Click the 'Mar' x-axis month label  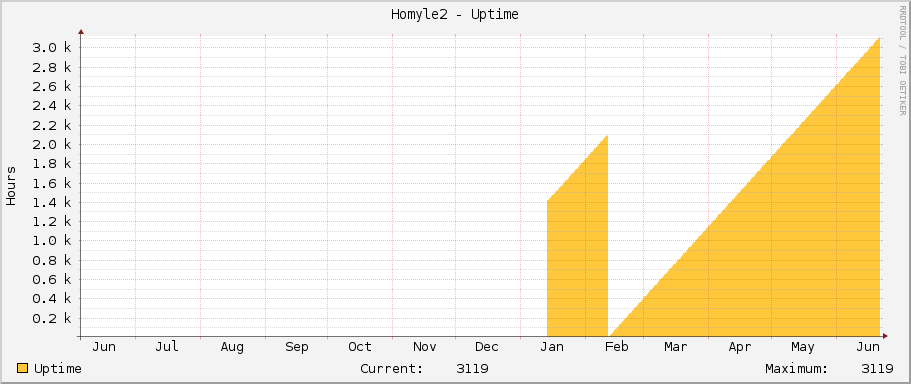[x=675, y=347]
